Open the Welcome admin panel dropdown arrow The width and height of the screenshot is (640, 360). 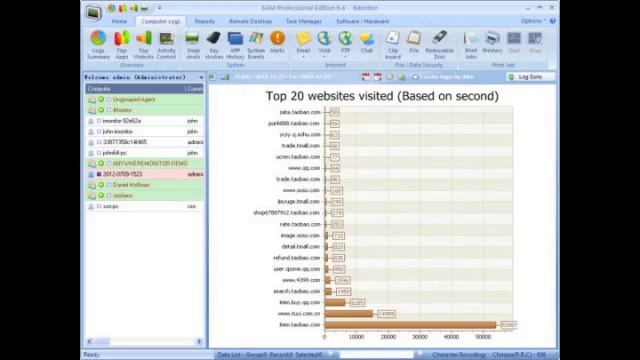[201, 77]
